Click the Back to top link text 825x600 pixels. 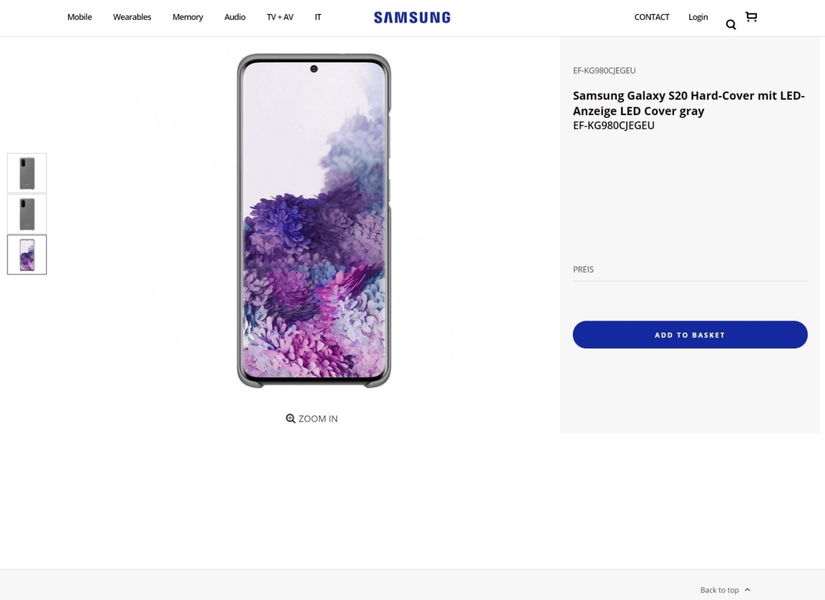pos(719,590)
